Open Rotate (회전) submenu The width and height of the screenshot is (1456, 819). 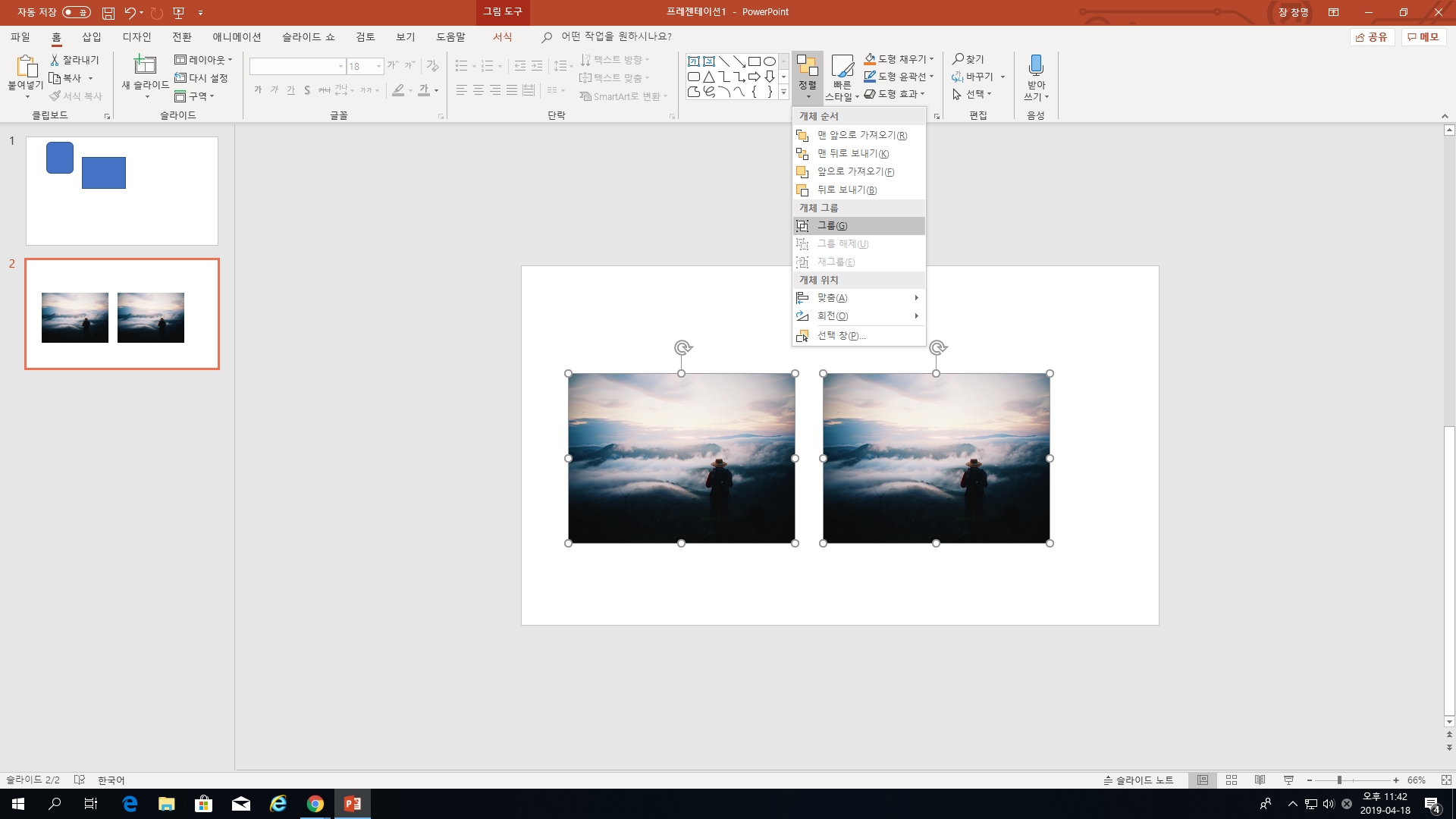(x=858, y=316)
